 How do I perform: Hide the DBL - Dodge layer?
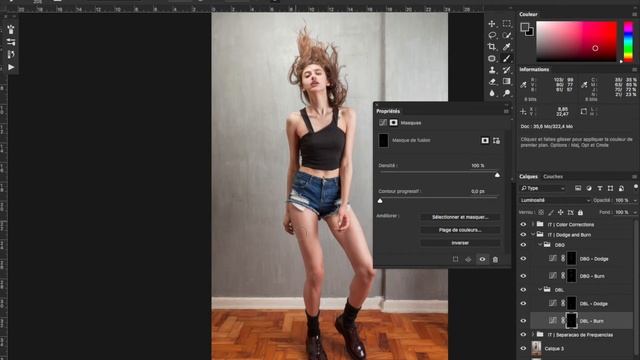pos(523,304)
